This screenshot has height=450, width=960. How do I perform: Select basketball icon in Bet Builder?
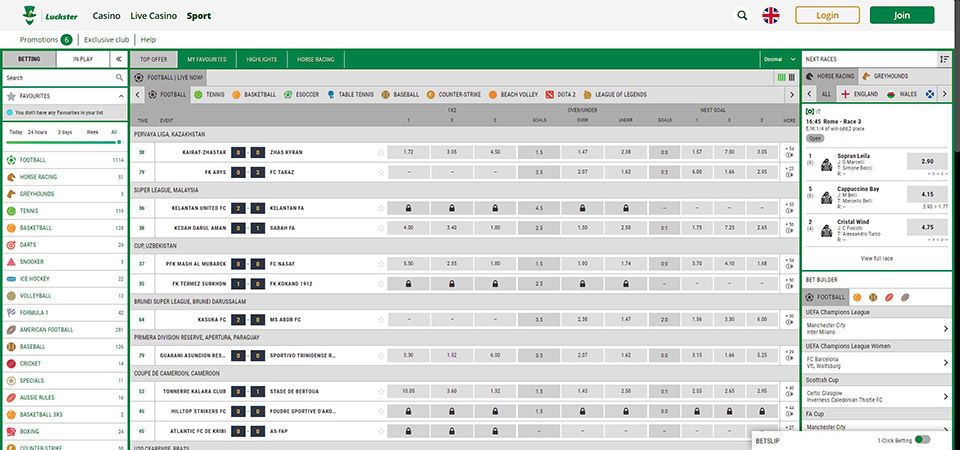[857, 297]
